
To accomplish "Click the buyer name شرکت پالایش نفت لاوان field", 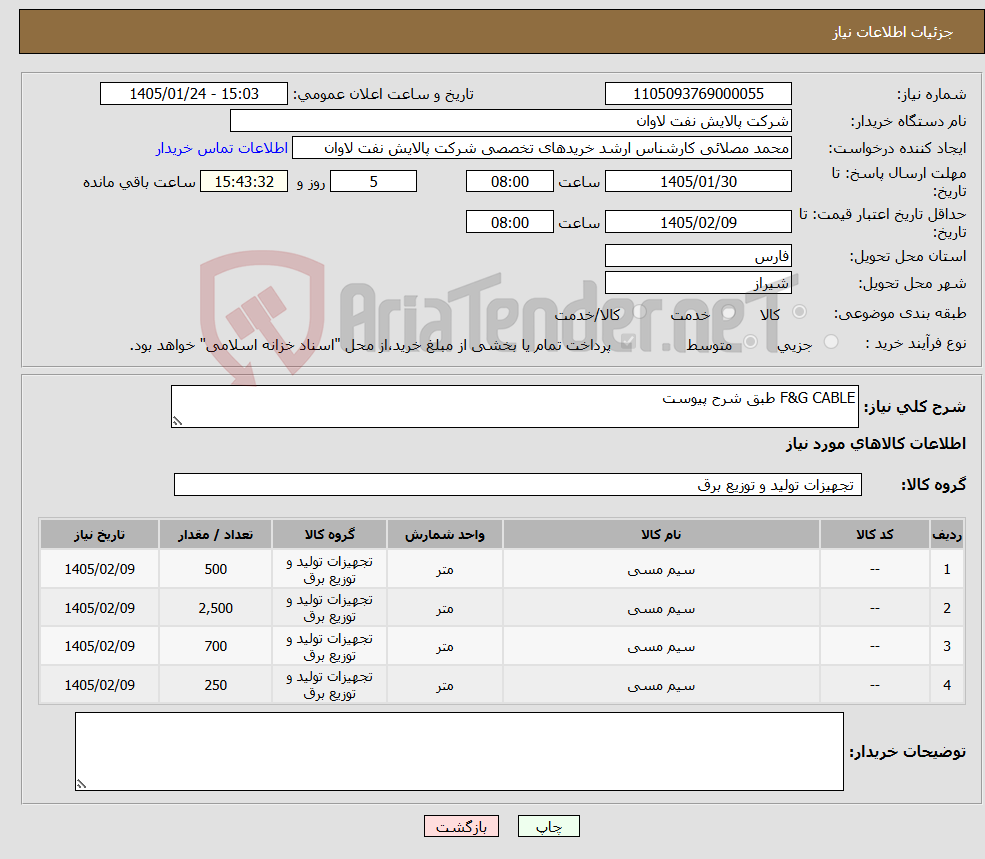I will [x=511, y=121].
